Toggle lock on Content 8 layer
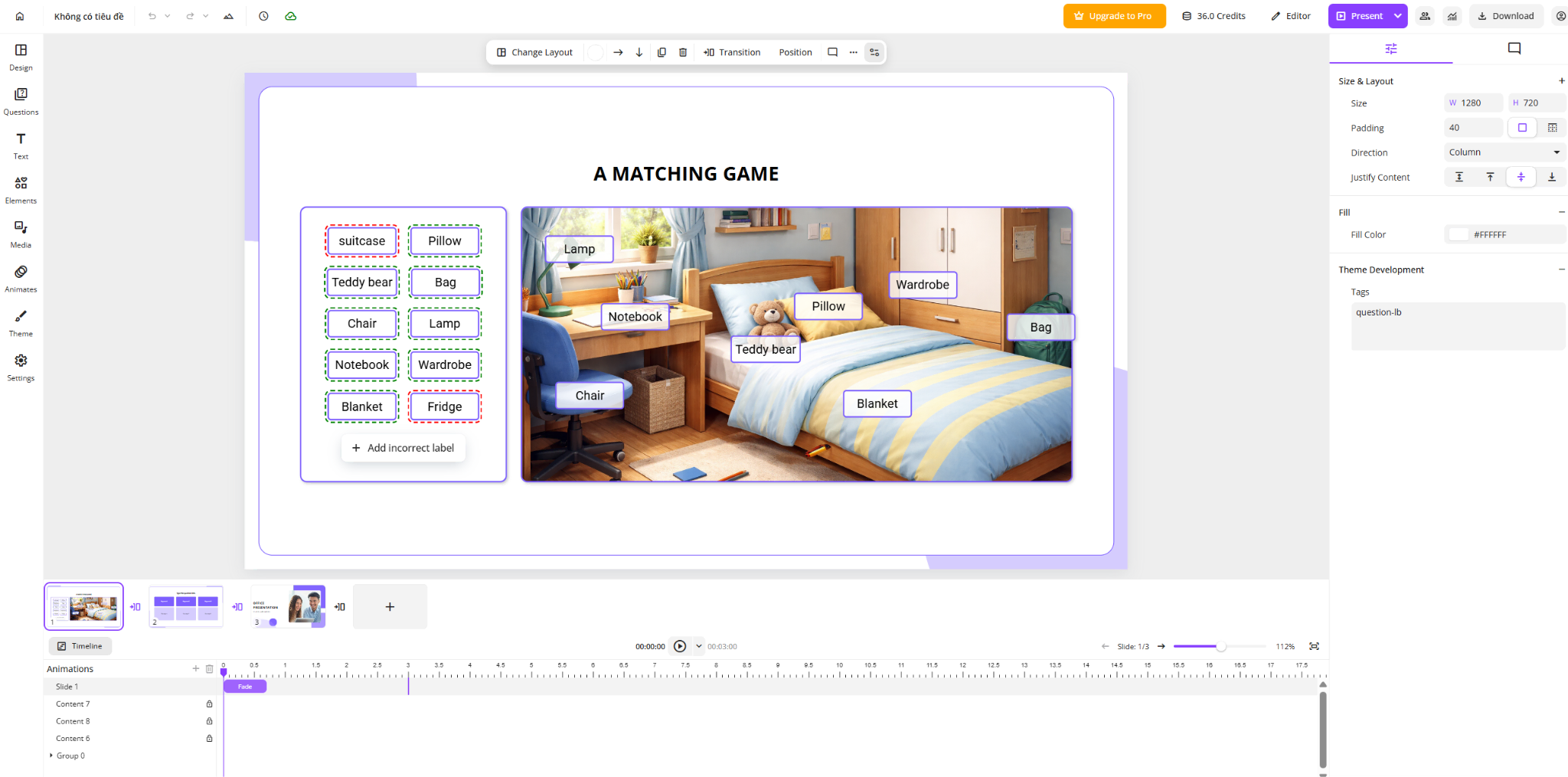 click(x=209, y=721)
